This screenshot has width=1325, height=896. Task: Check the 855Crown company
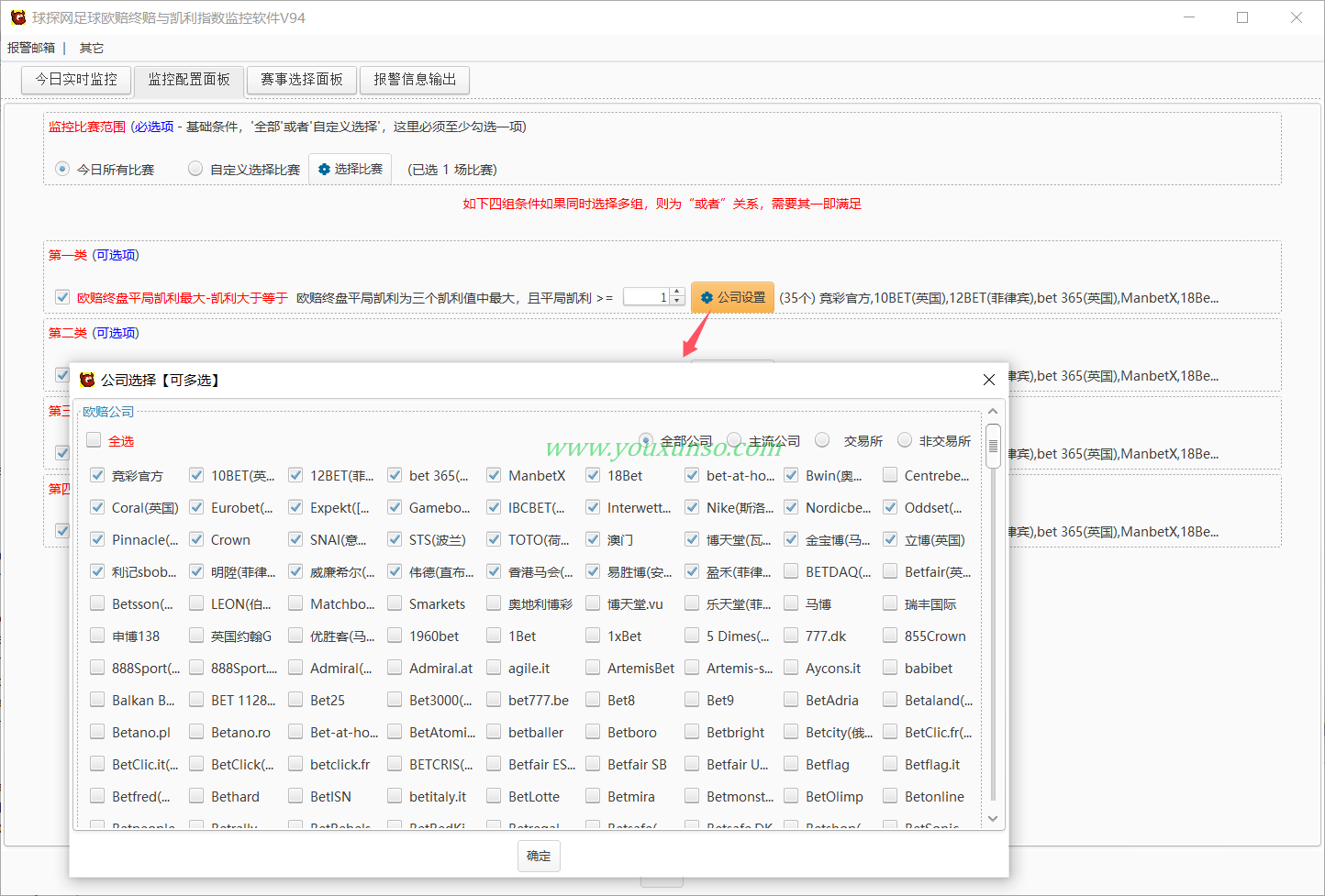(890, 636)
